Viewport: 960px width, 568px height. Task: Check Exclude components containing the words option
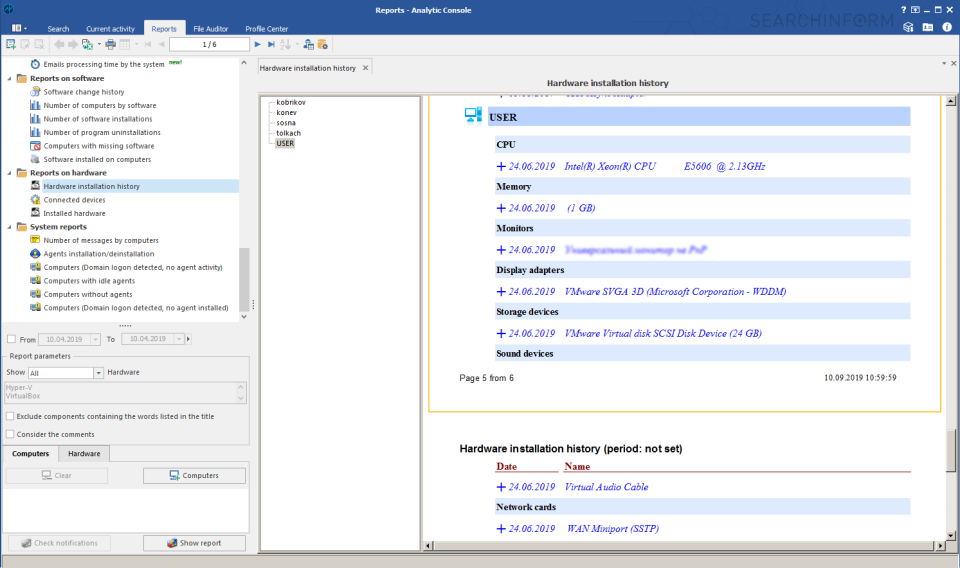tap(10, 416)
